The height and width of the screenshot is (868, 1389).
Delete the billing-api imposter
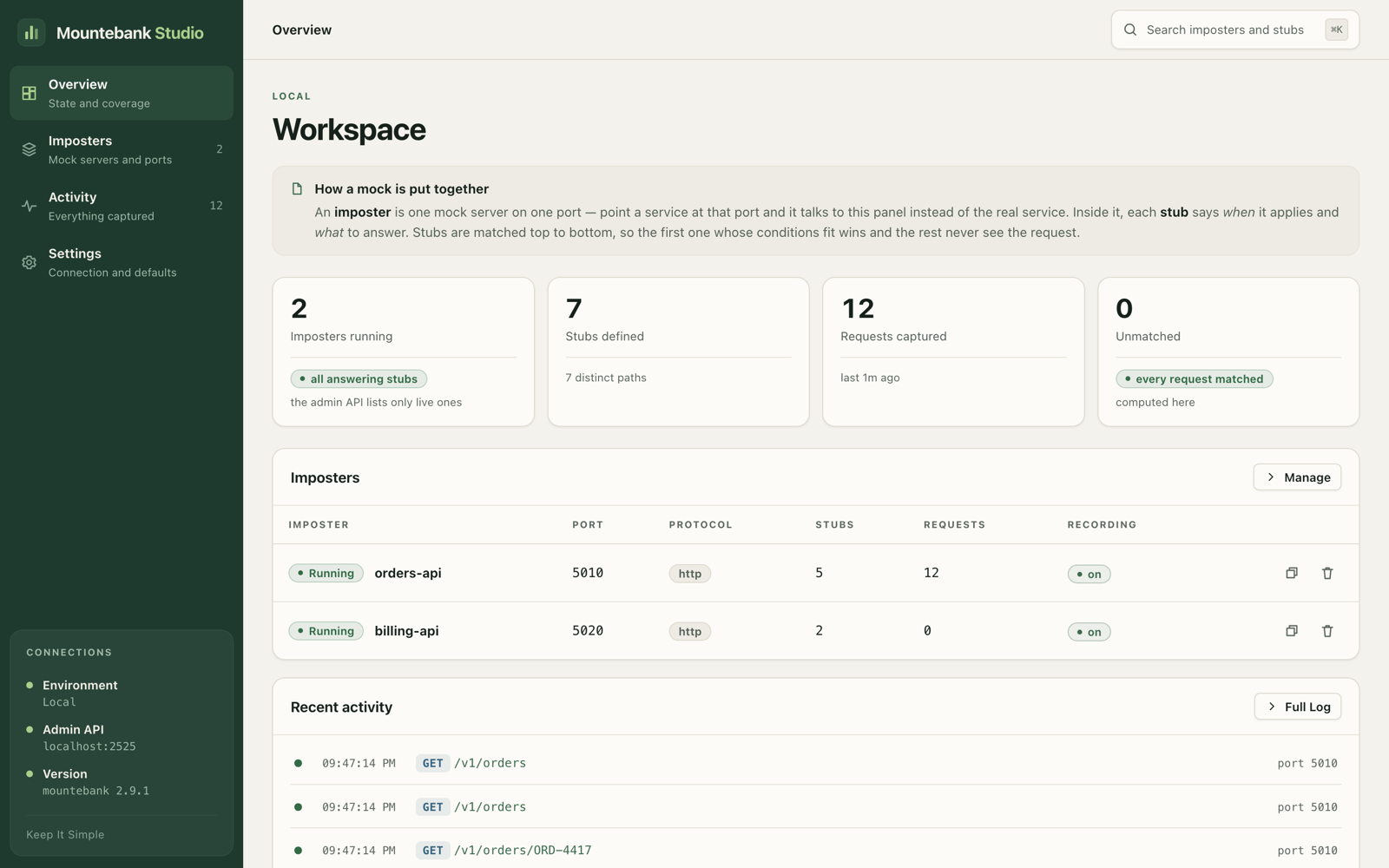click(1327, 631)
